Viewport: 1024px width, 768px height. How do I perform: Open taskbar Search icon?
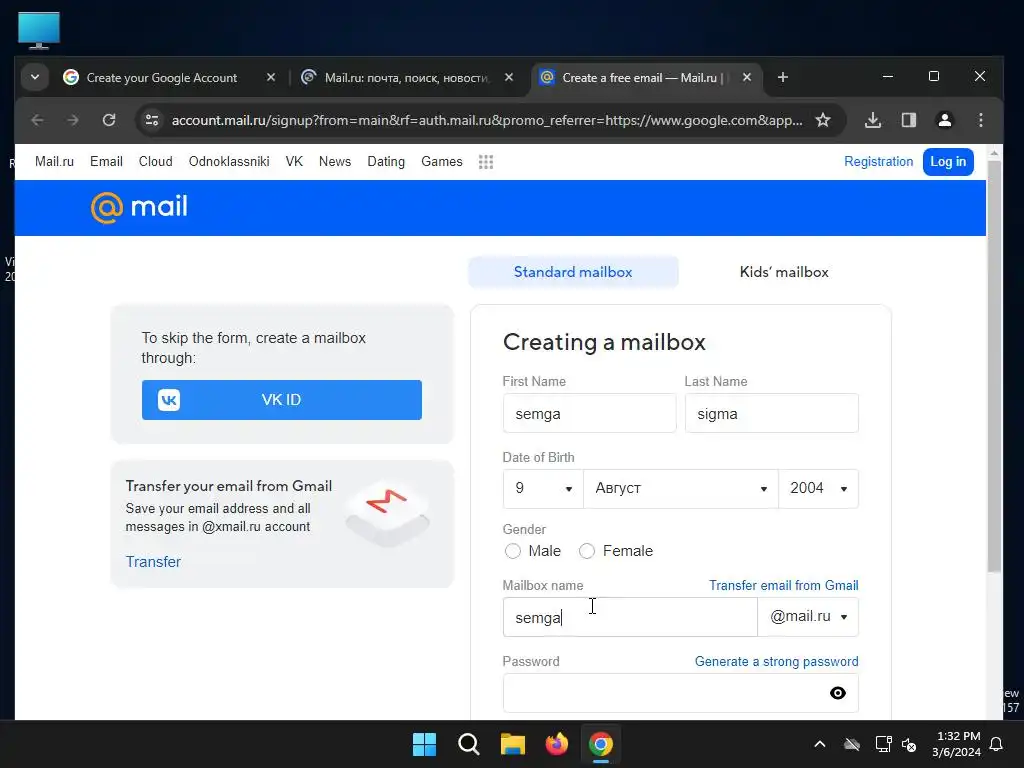(468, 744)
